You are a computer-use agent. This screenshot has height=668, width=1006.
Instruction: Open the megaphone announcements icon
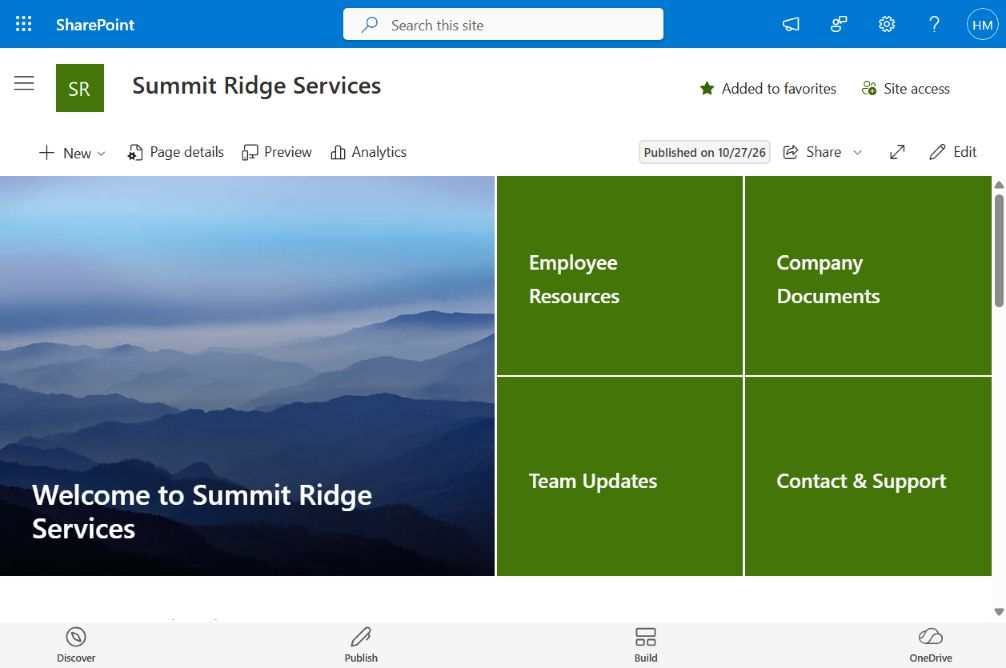(791, 24)
